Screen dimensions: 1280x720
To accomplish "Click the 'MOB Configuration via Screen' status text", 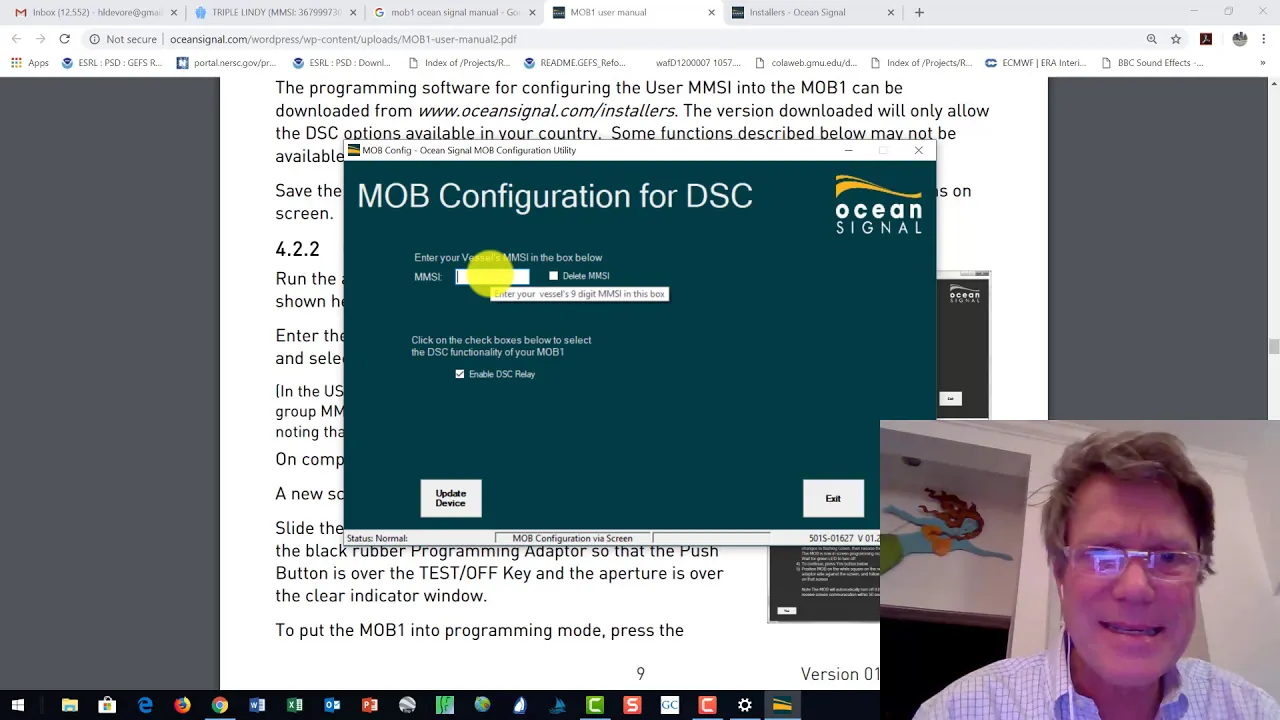I will [572, 538].
